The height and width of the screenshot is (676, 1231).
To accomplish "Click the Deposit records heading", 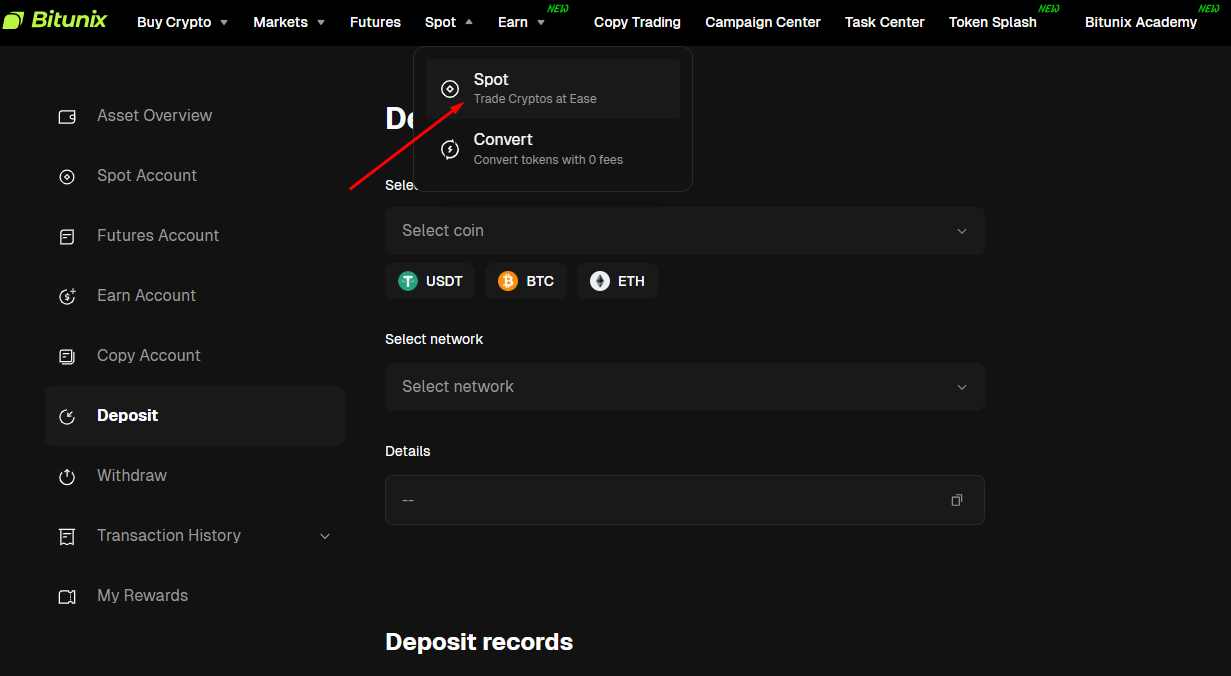I will coord(479,642).
